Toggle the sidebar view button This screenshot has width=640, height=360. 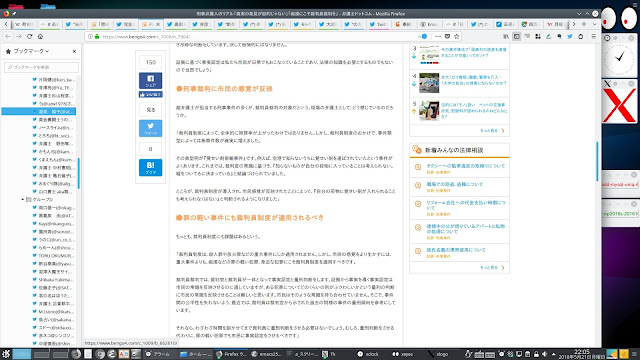[517, 36]
